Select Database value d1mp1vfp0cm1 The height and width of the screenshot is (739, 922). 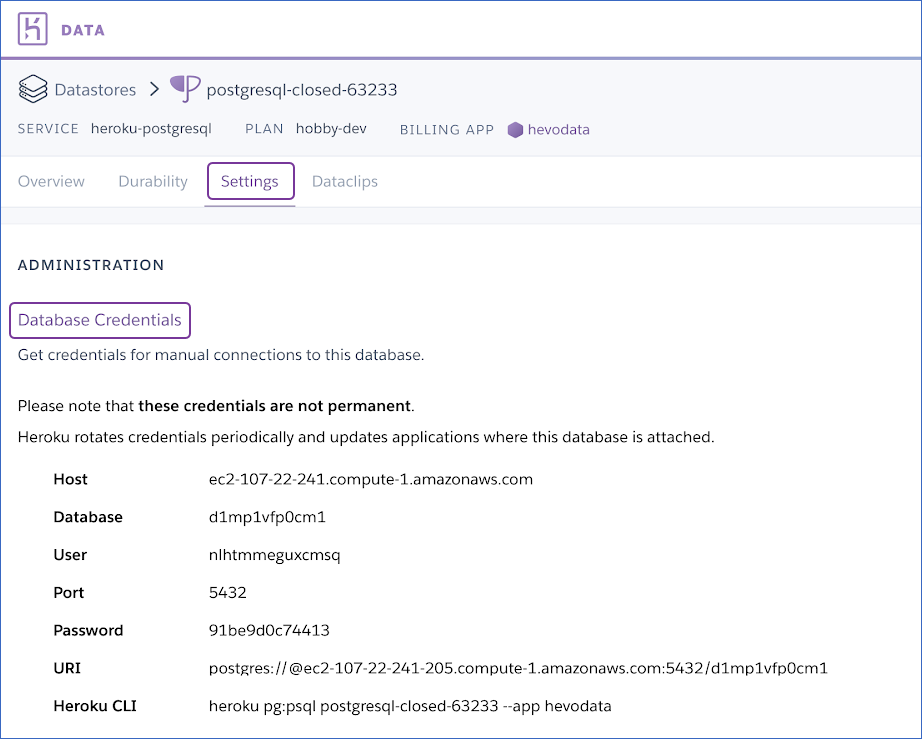(x=267, y=517)
